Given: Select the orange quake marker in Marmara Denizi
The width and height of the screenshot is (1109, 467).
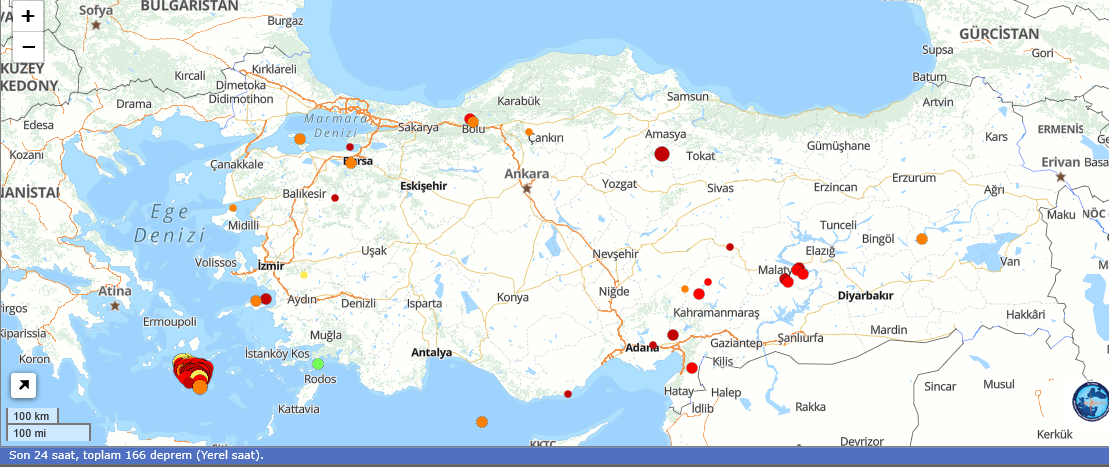Looking at the screenshot, I should coord(300,139).
